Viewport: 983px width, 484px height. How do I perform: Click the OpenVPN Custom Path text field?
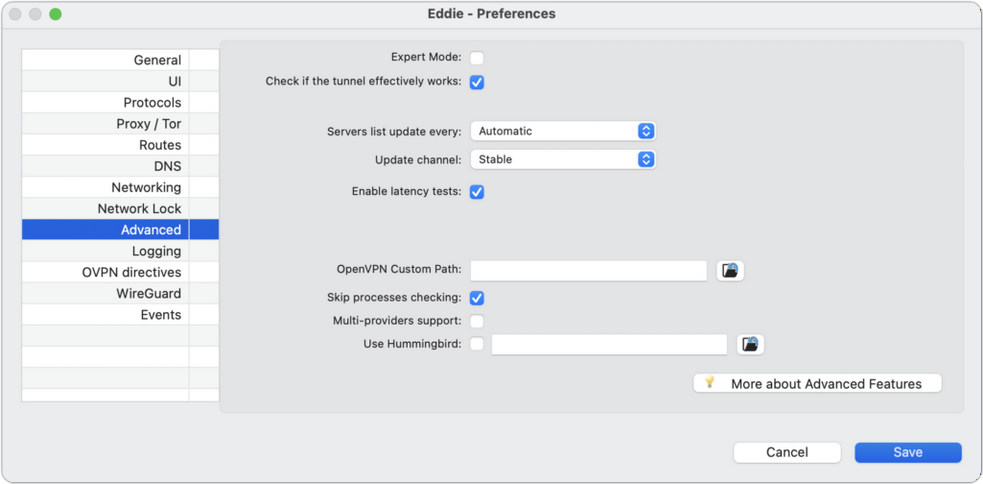[589, 270]
